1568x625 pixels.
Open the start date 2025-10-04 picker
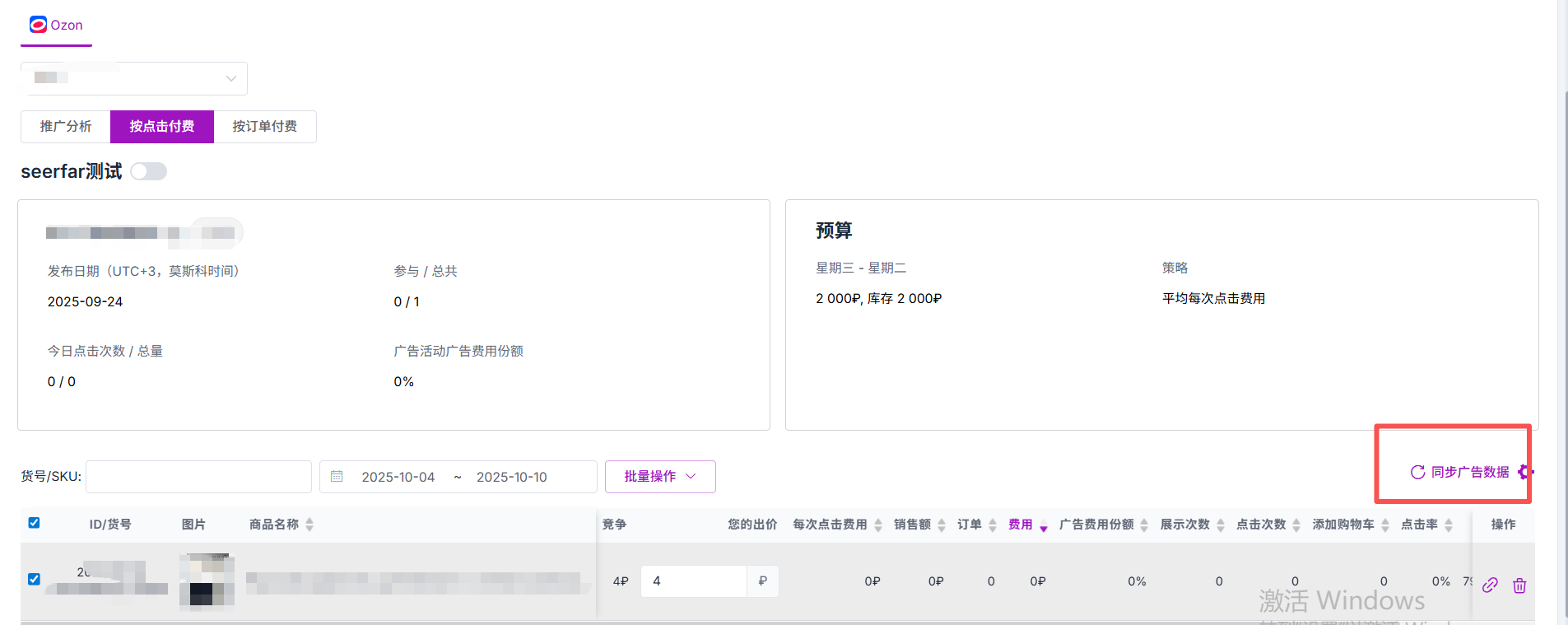[x=398, y=477]
